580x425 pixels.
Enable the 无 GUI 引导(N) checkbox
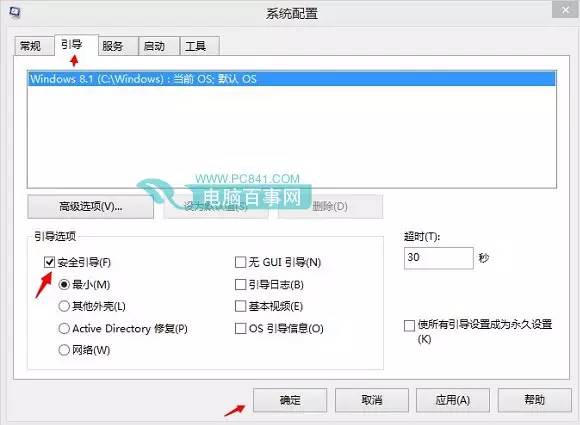coord(240,262)
